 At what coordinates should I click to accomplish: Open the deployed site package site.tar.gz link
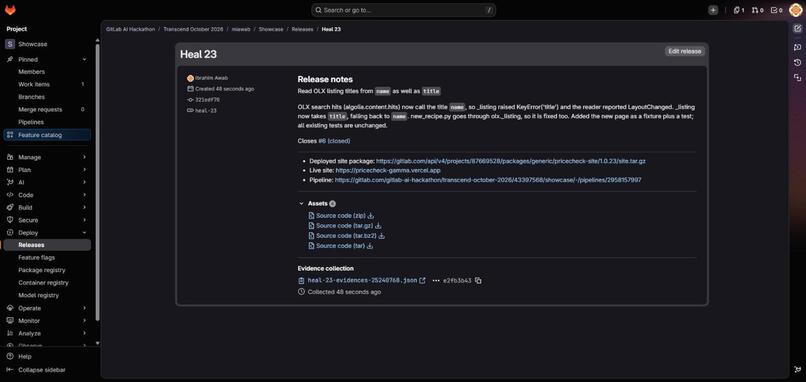point(510,161)
